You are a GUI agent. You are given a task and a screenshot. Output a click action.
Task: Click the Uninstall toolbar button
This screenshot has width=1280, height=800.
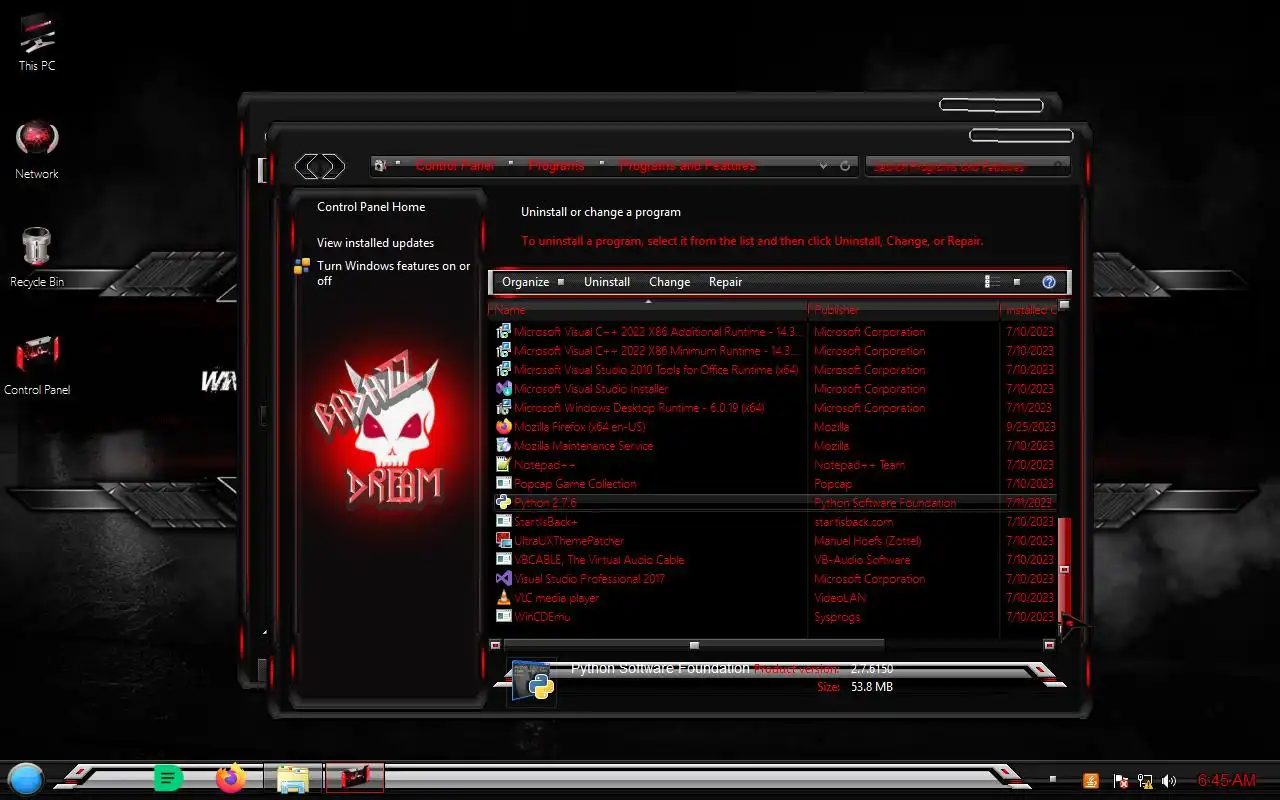click(607, 282)
